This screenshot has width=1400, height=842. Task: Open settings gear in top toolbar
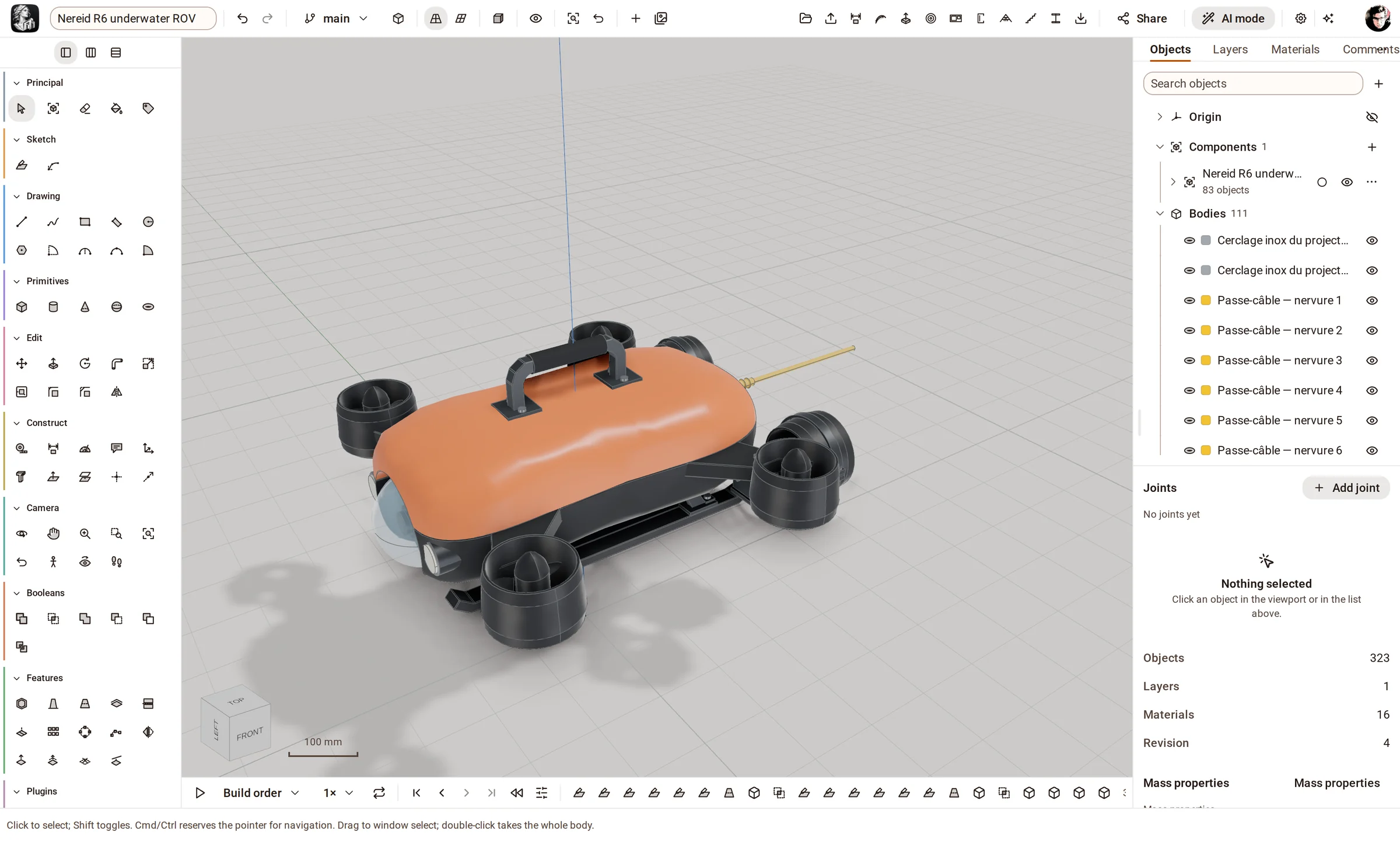(1300, 19)
